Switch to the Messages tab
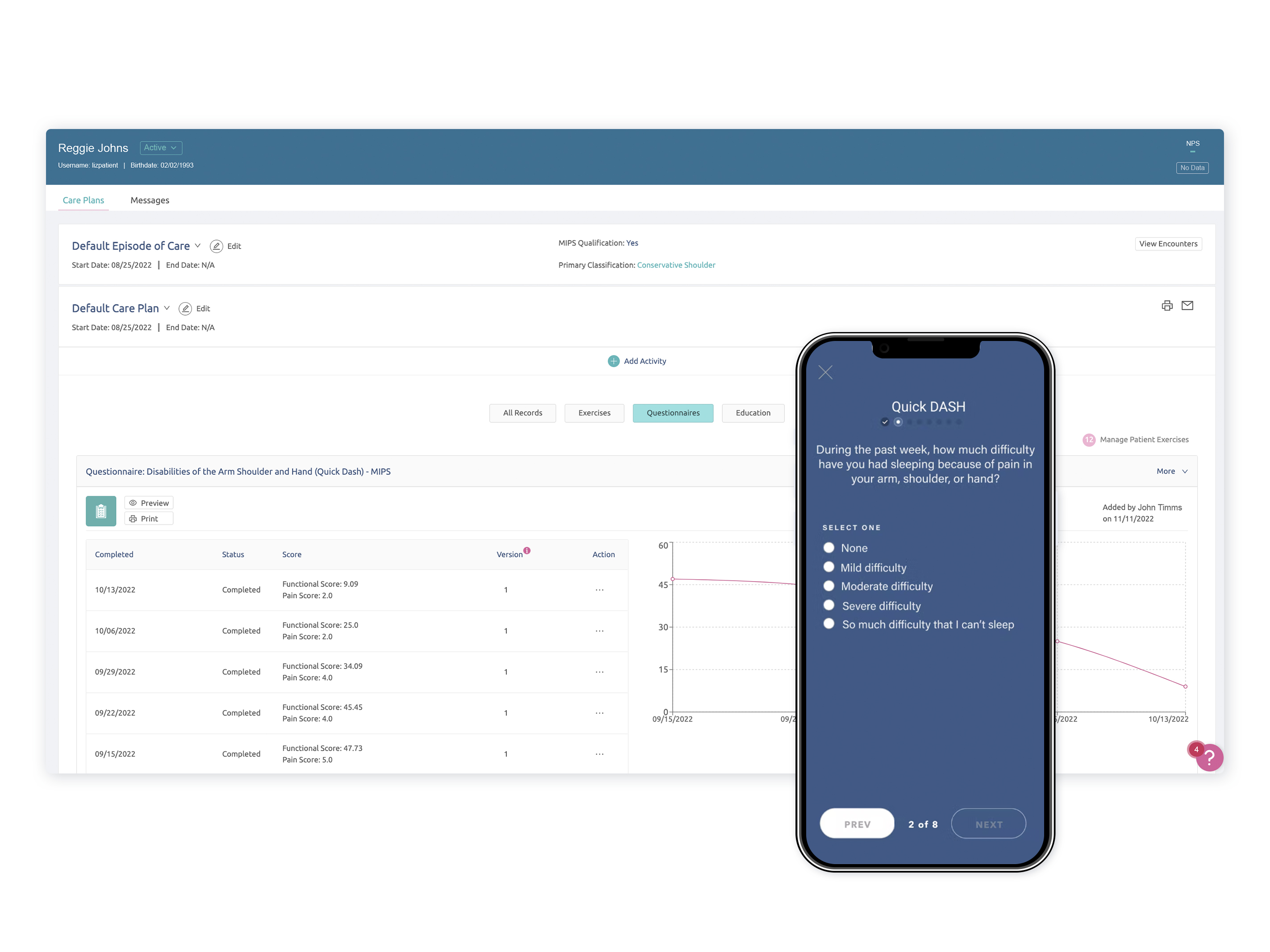The width and height of the screenshot is (1270, 952). coord(150,200)
